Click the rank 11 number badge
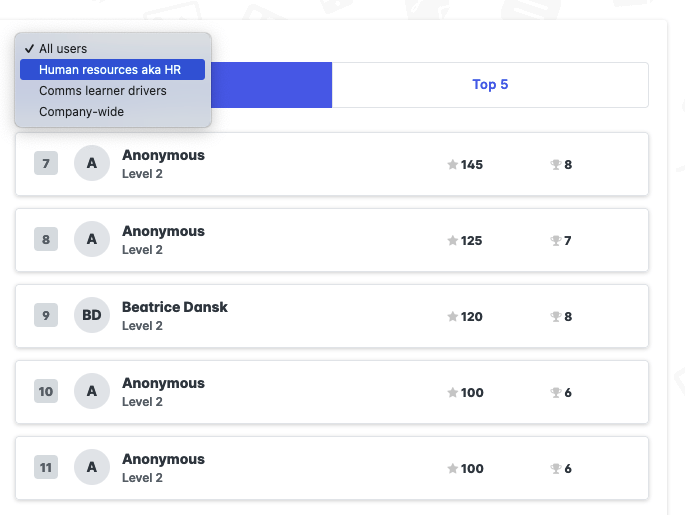The width and height of the screenshot is (685, 515). tap(46, 468)
